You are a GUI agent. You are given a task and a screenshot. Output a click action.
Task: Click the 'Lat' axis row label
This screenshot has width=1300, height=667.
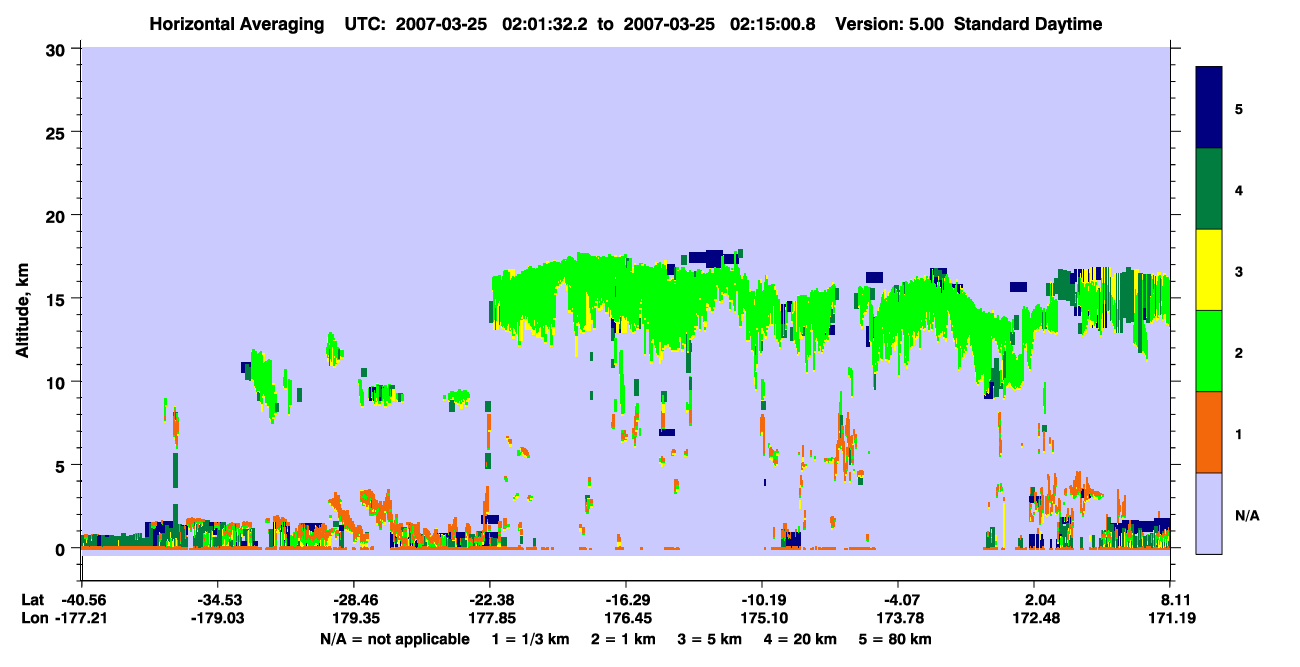[31, 600]
